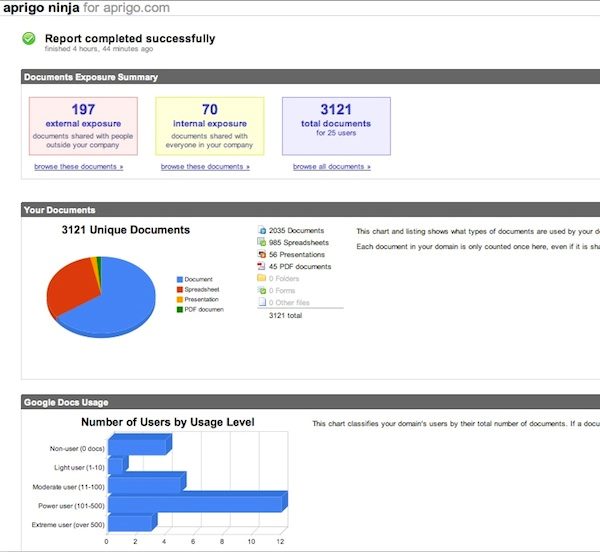The image size is (600, 552).
Task: Click the '3121 total' text
Action: (285, 316)
